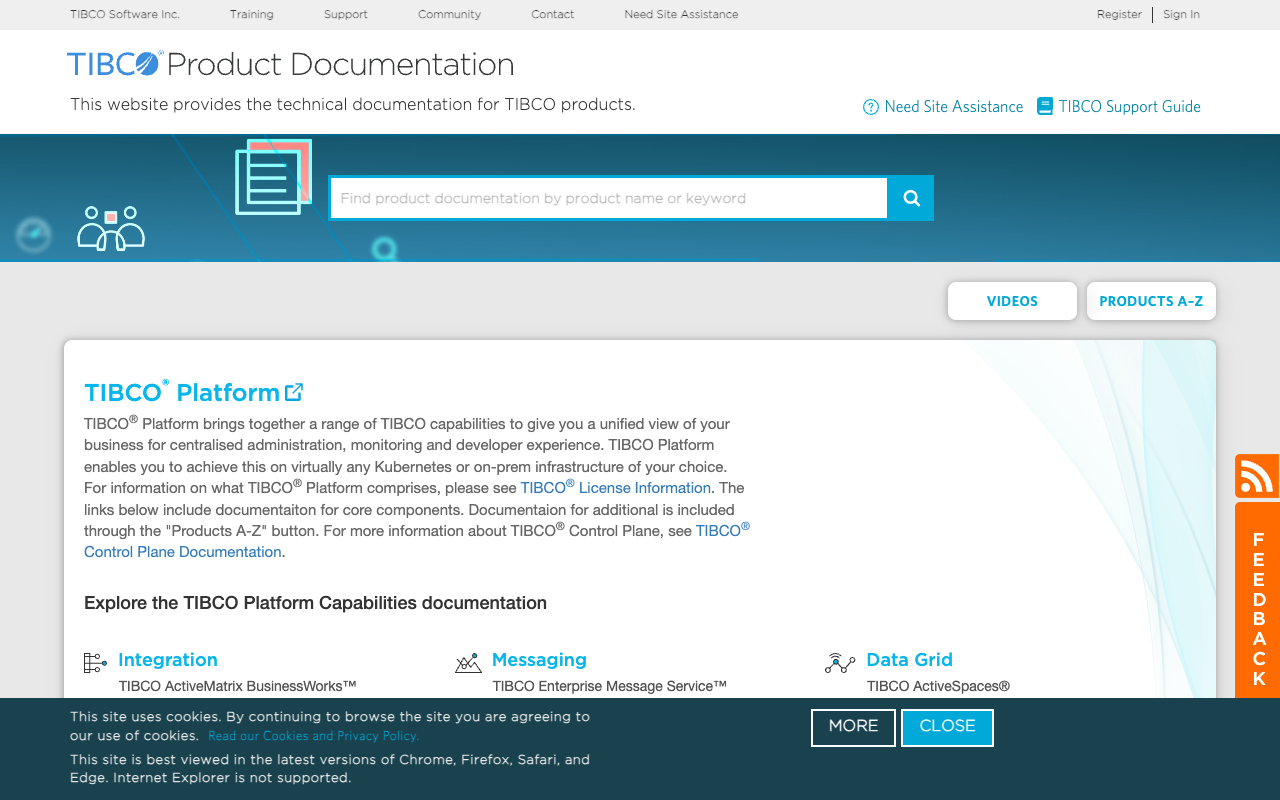Click the Integration category icon
1280x800 pixels.
coord(95,662)
